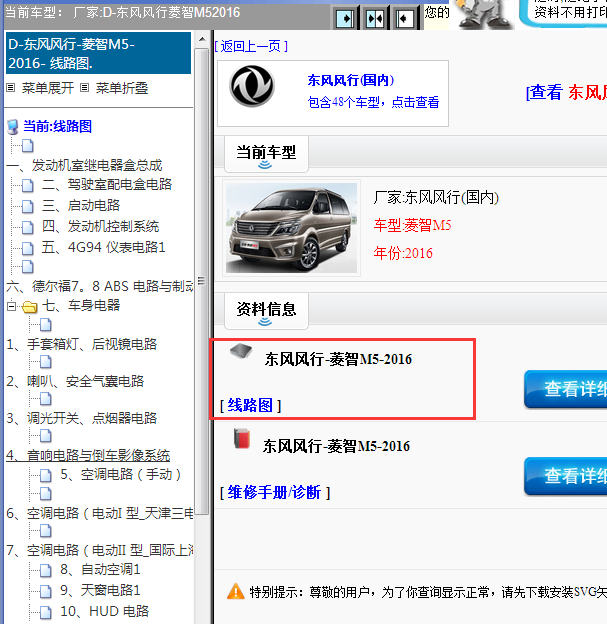Click the mascot figure icon in header

pos(483,14)
